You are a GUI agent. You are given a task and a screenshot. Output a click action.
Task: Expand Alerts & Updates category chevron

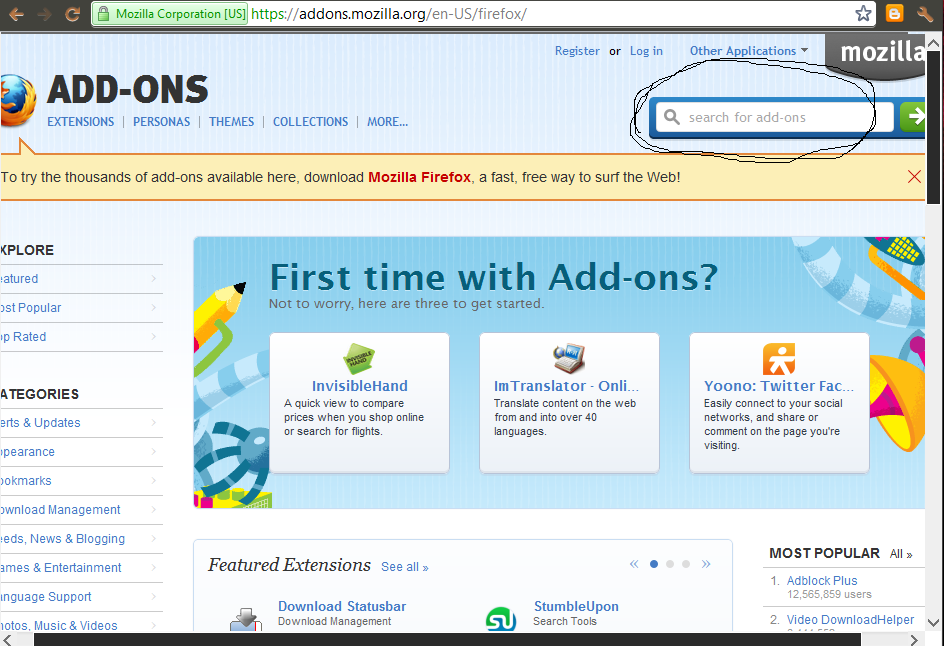click(x=154, y=423)
